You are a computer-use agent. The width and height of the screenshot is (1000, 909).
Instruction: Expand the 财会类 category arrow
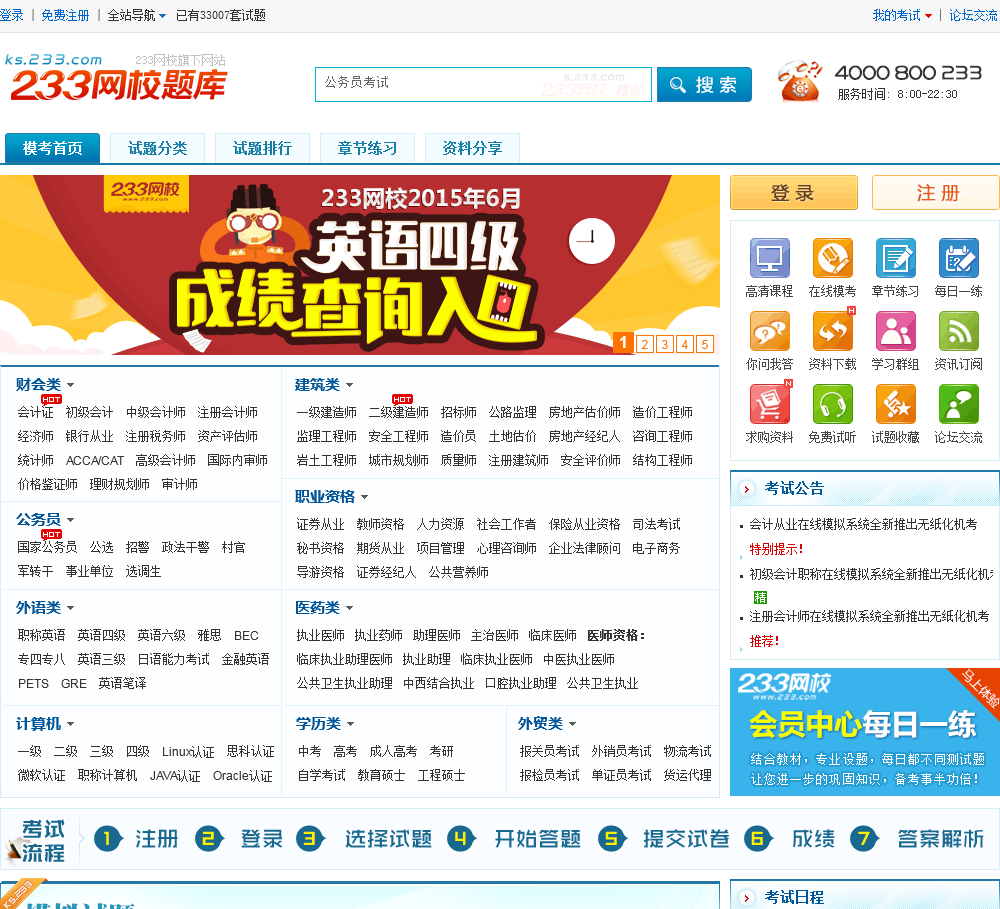[x=70, y=385]
